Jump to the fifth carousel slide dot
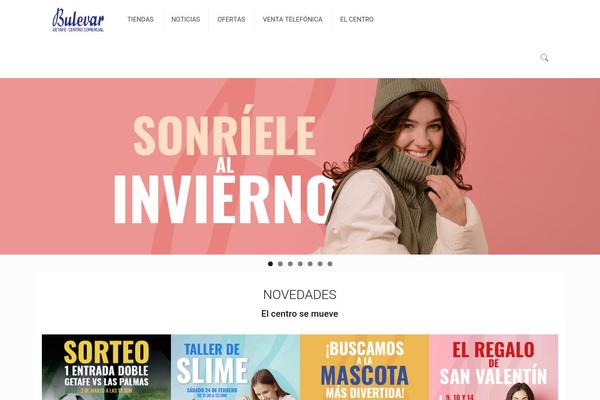Viewport: 600px width, 400px height. pyautogui.click(x=310, y=264)
